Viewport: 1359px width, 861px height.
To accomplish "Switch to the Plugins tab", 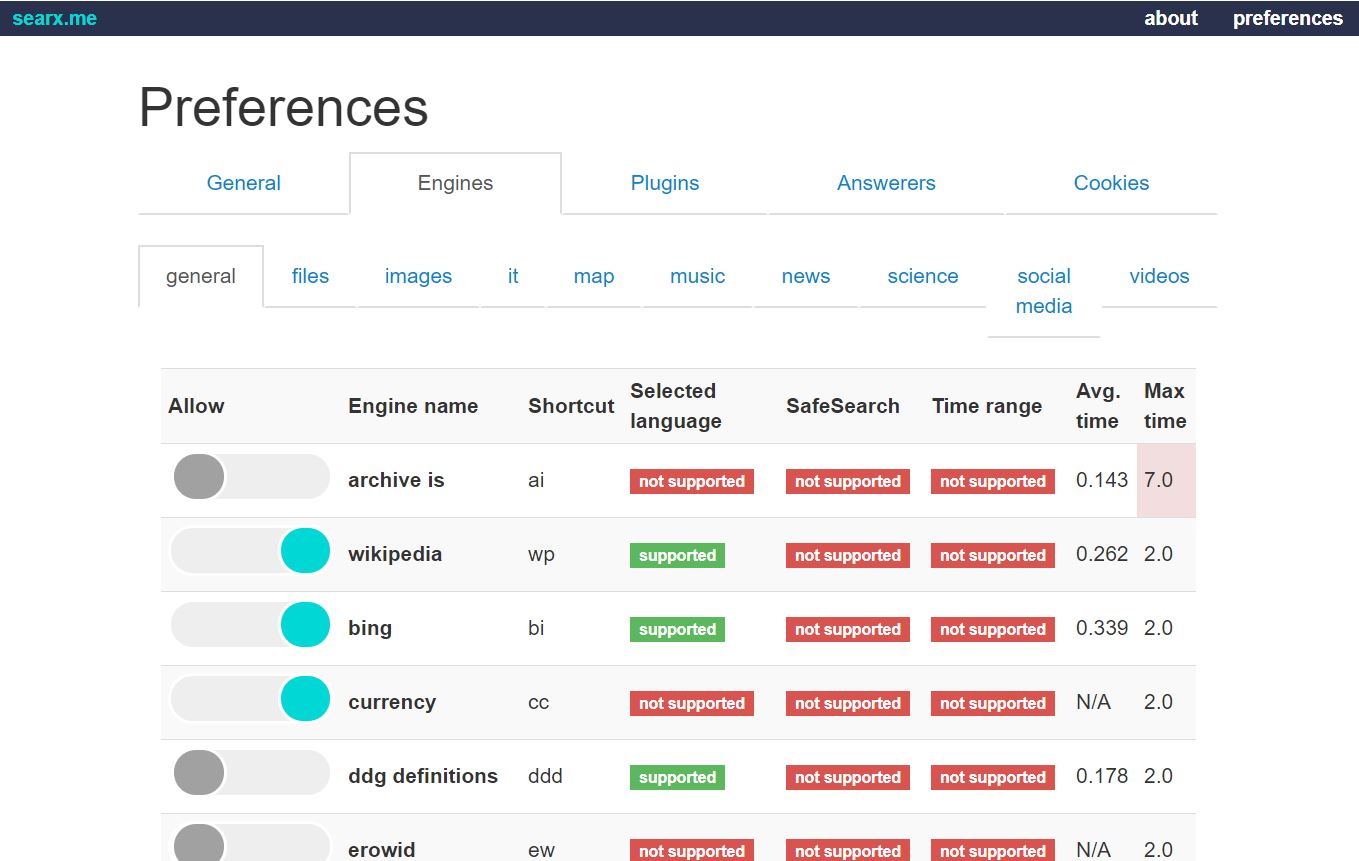I will 664,183.
